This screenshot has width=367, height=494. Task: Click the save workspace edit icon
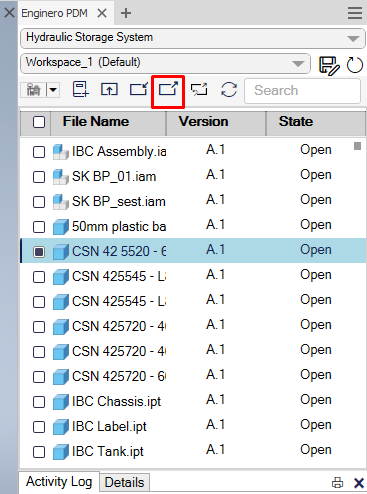[x=329, y=65]
